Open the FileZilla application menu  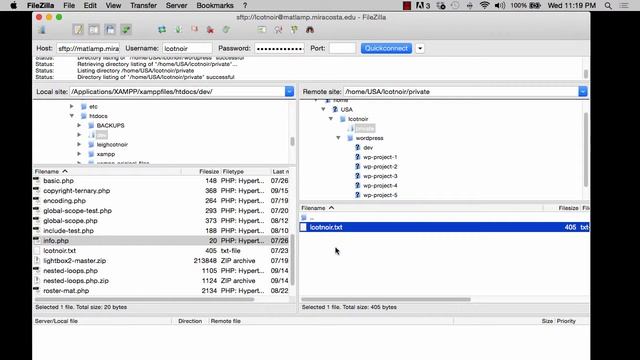tap(40, 5)
